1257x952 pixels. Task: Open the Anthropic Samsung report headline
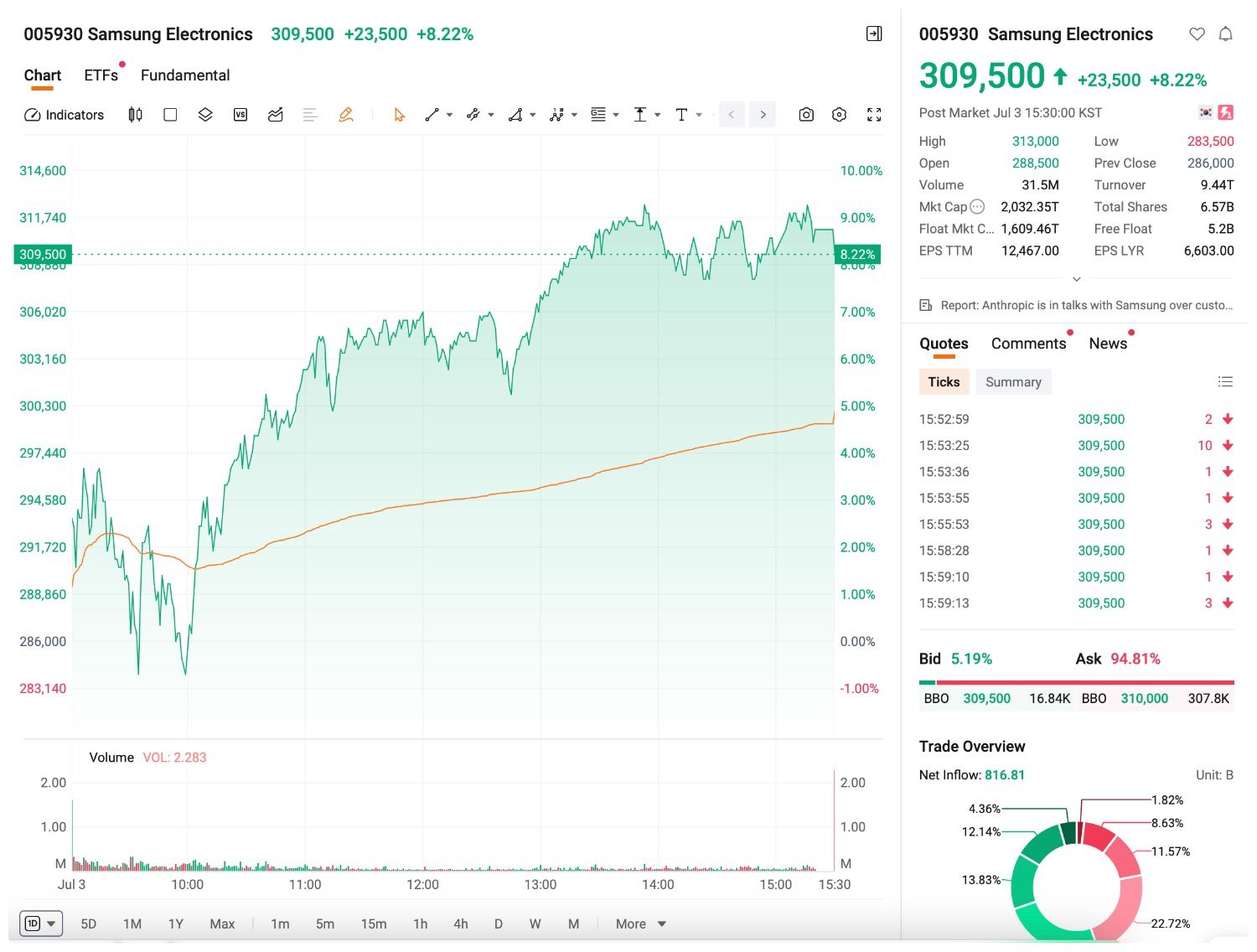(1087, 305)
